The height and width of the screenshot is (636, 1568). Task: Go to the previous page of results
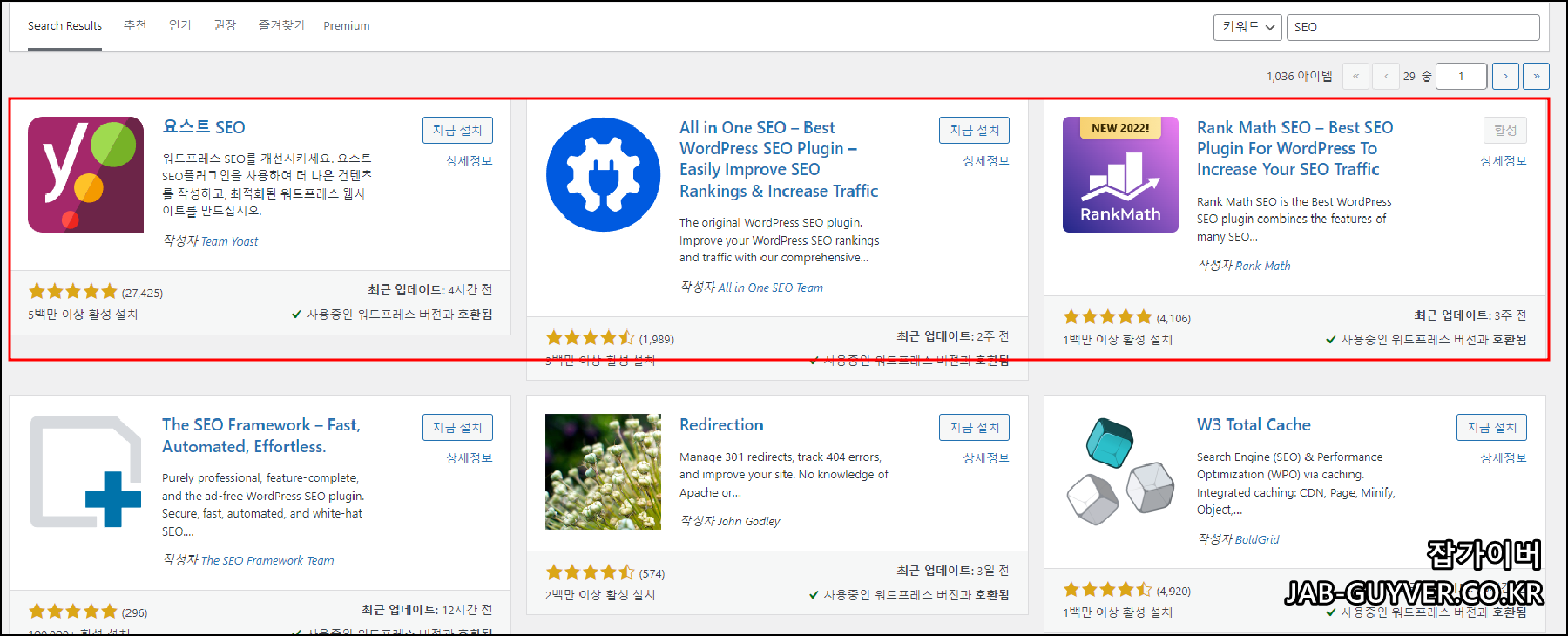coord(1386,76)
